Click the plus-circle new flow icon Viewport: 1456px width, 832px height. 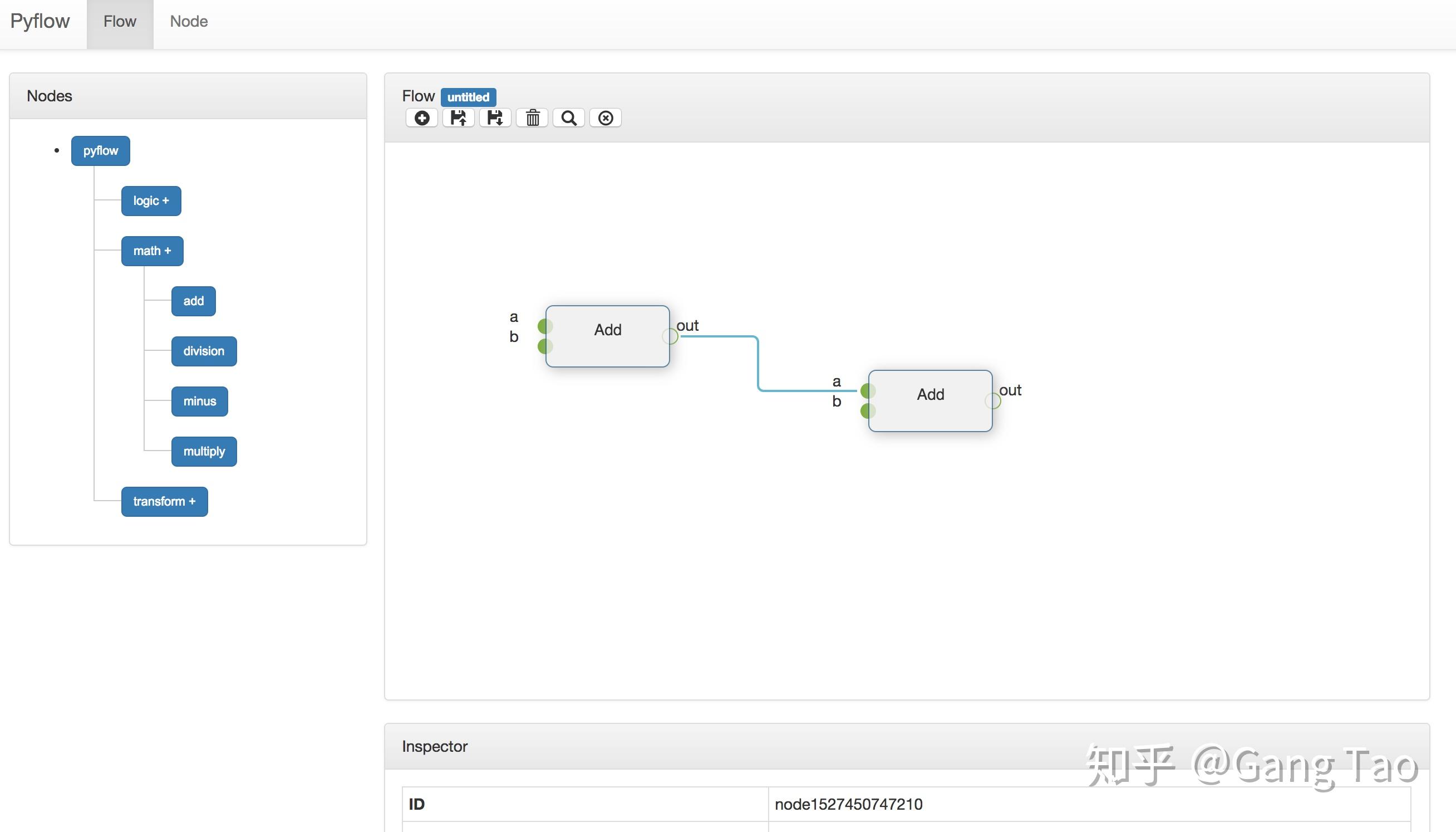click(x=421, y=118)
